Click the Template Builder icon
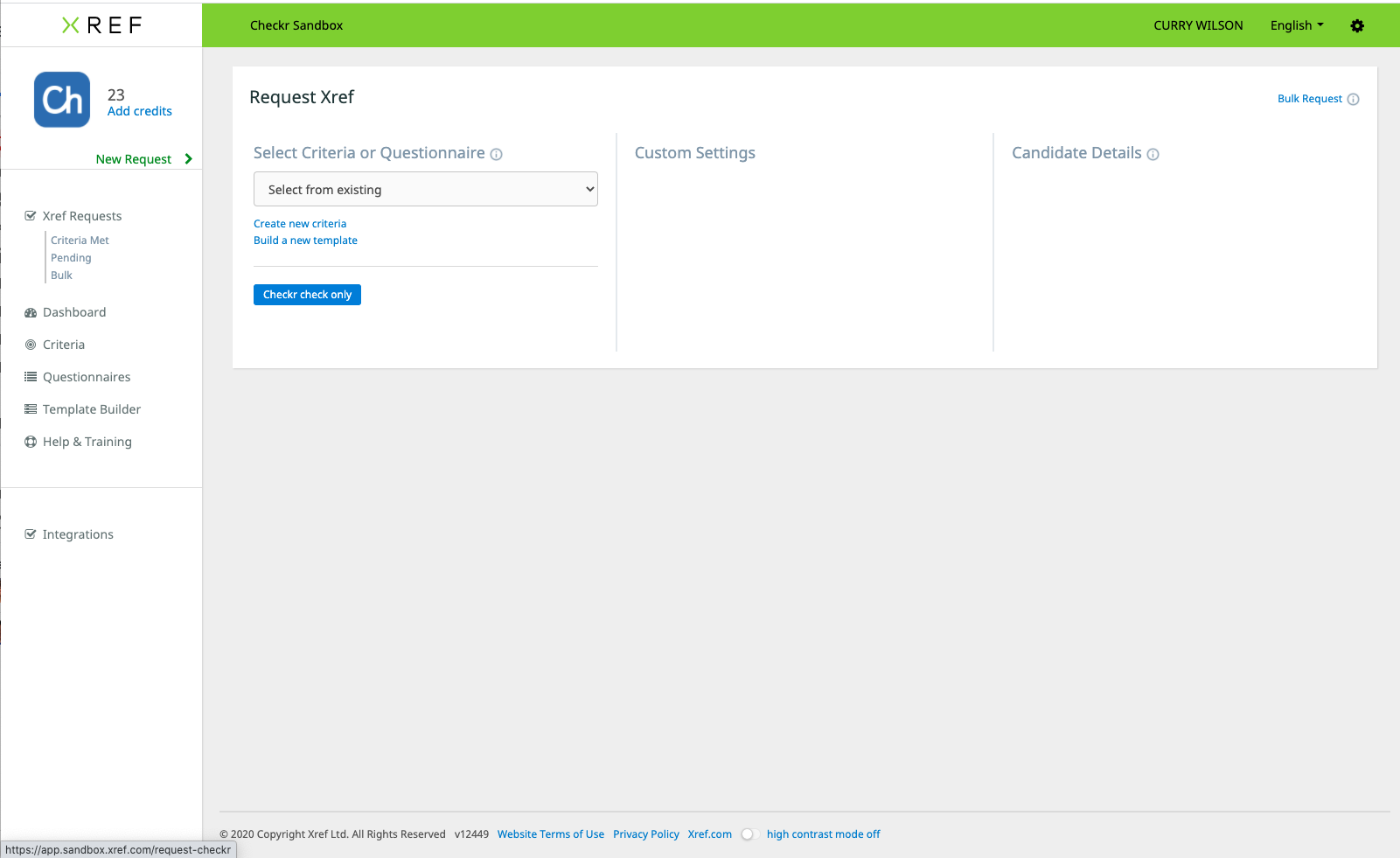 [x=31, y=409]
